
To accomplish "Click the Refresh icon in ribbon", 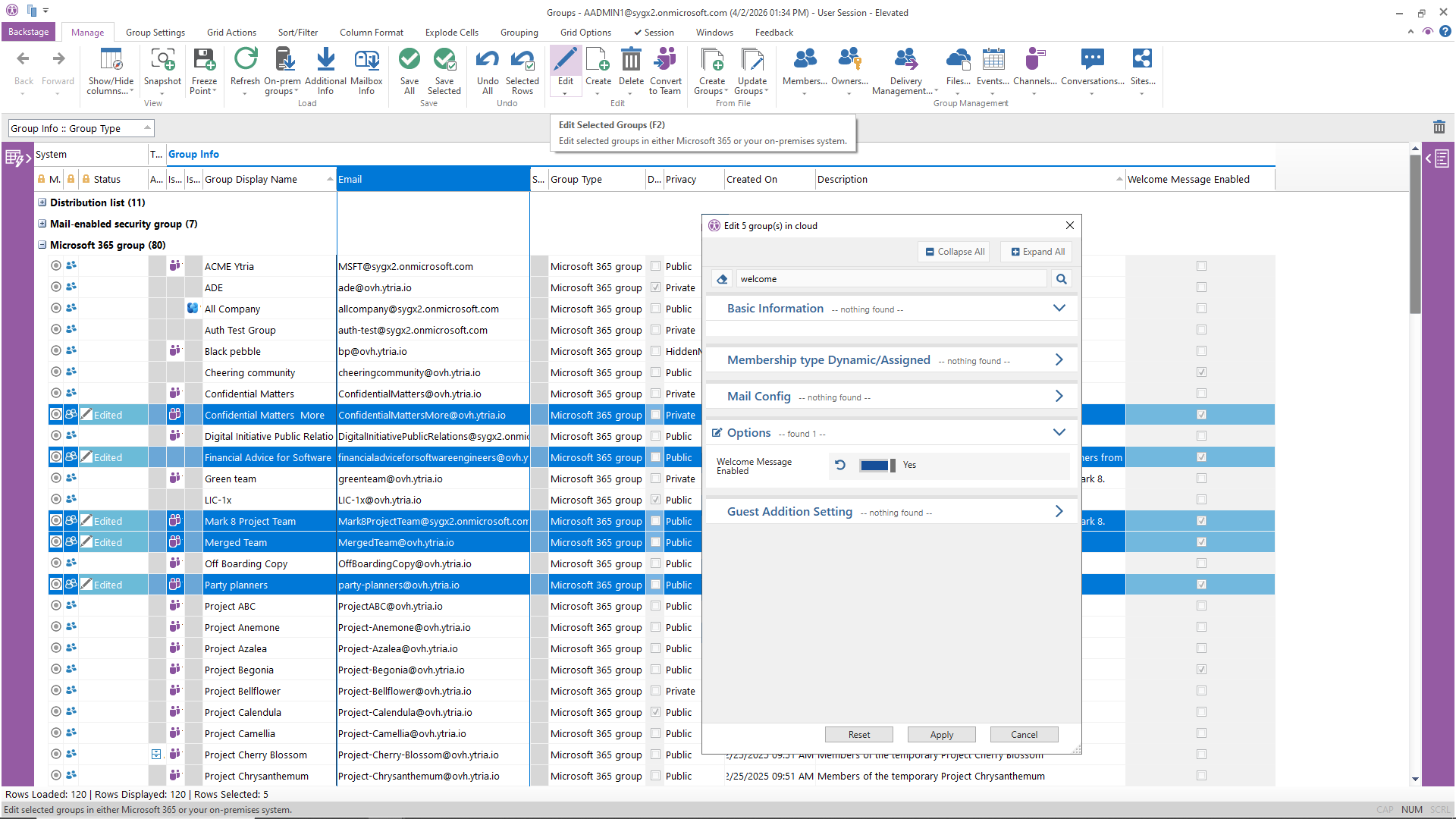I will point(245,60).
